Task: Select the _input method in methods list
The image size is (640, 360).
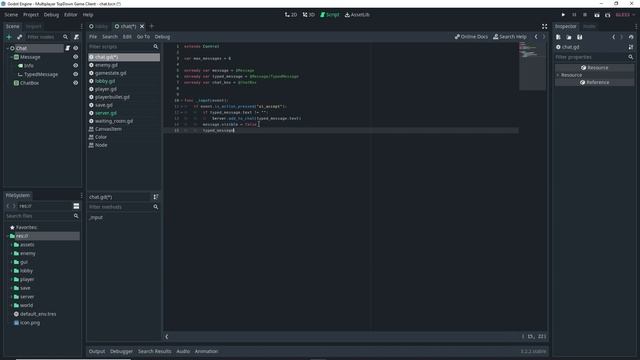Action: [x=96, y=218]
